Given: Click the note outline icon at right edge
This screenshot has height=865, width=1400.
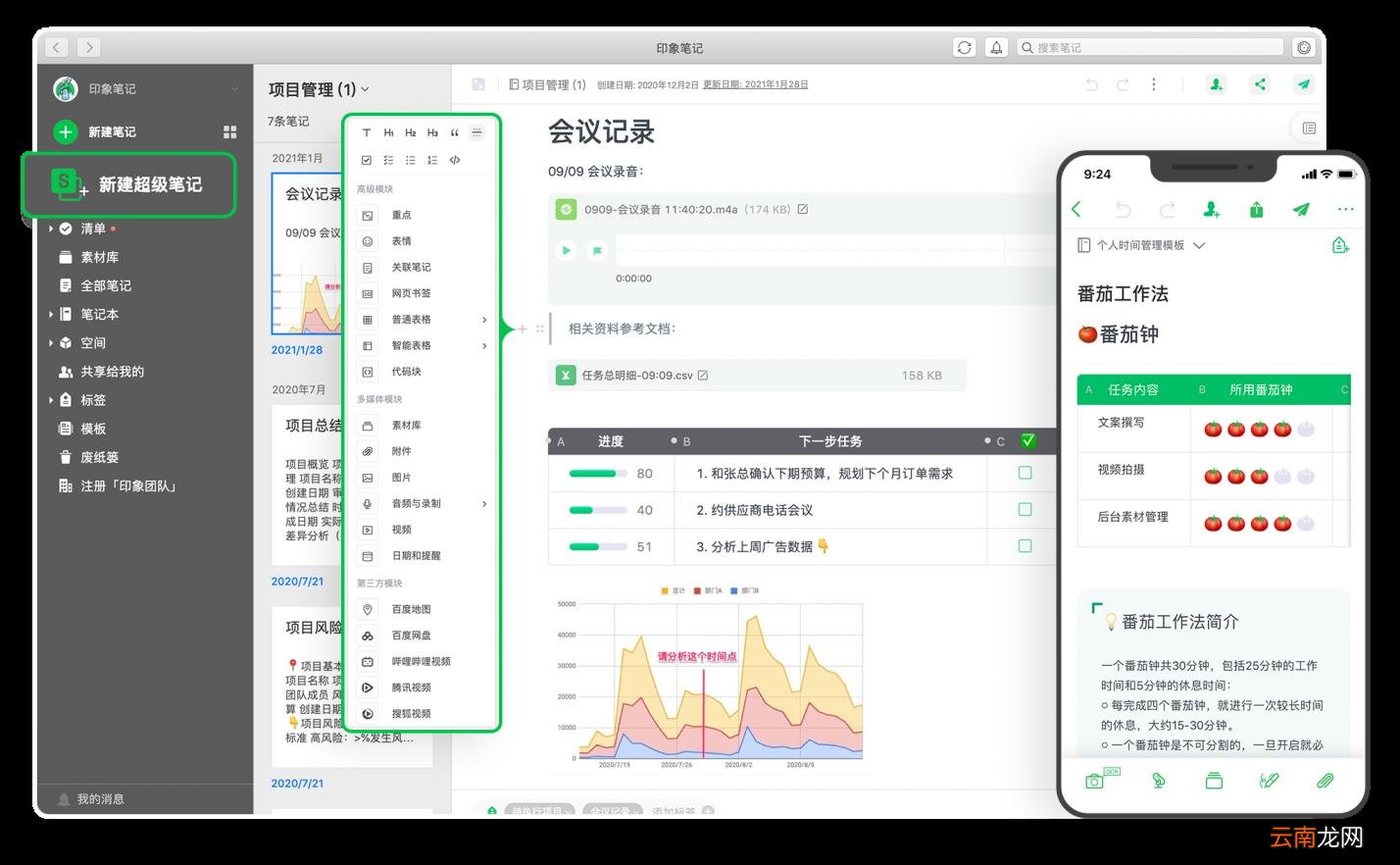Looking at the screenshot, I should coord(1308,127).
